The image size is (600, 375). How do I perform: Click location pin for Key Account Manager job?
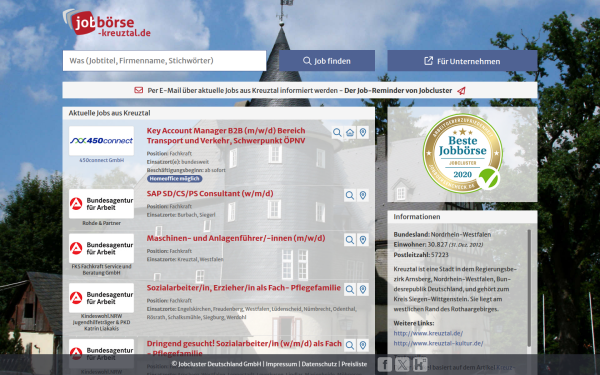tap(363, 133)
